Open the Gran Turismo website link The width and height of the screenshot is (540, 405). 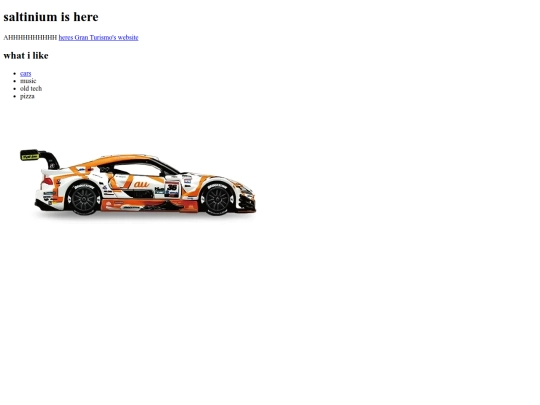coord(98,38)
